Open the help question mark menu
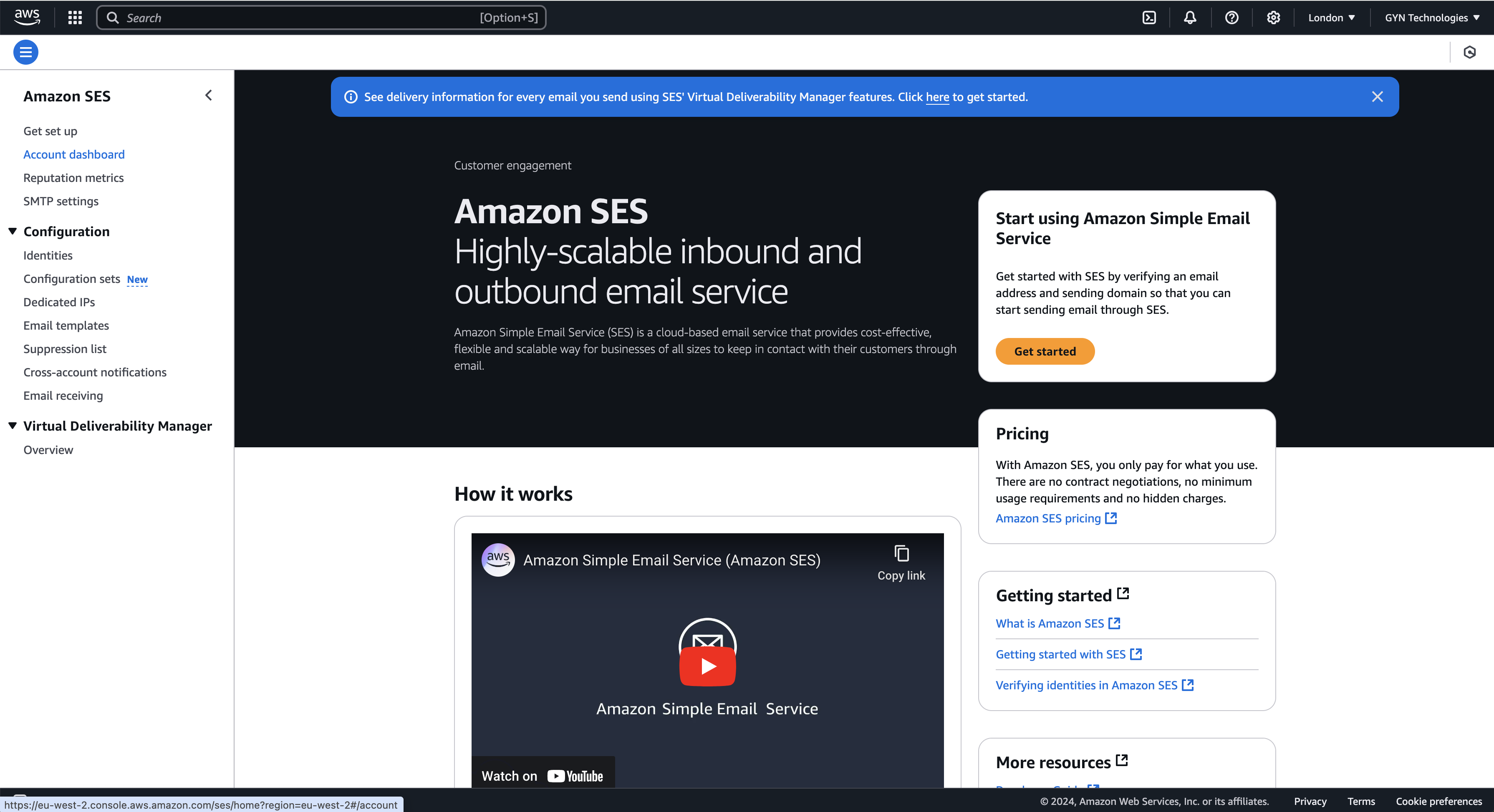1494x812 pixels. (1231, 18)
